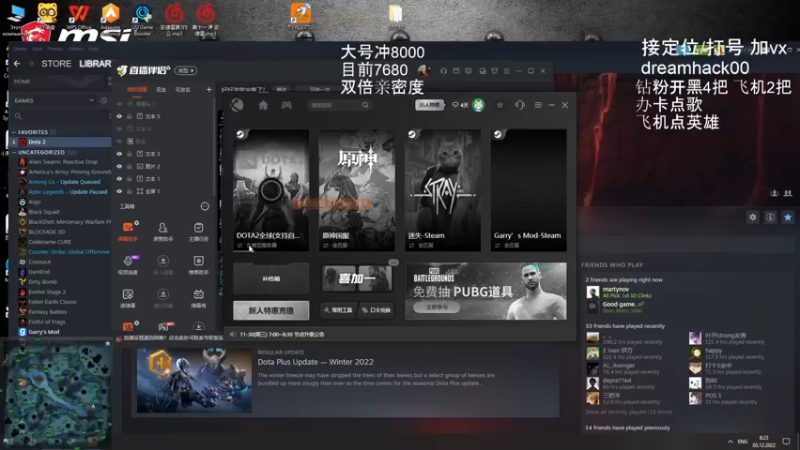This screenshot has width=800, height=450.
Task: Switch server region under 原神国服 card
Action: [335, 245]
